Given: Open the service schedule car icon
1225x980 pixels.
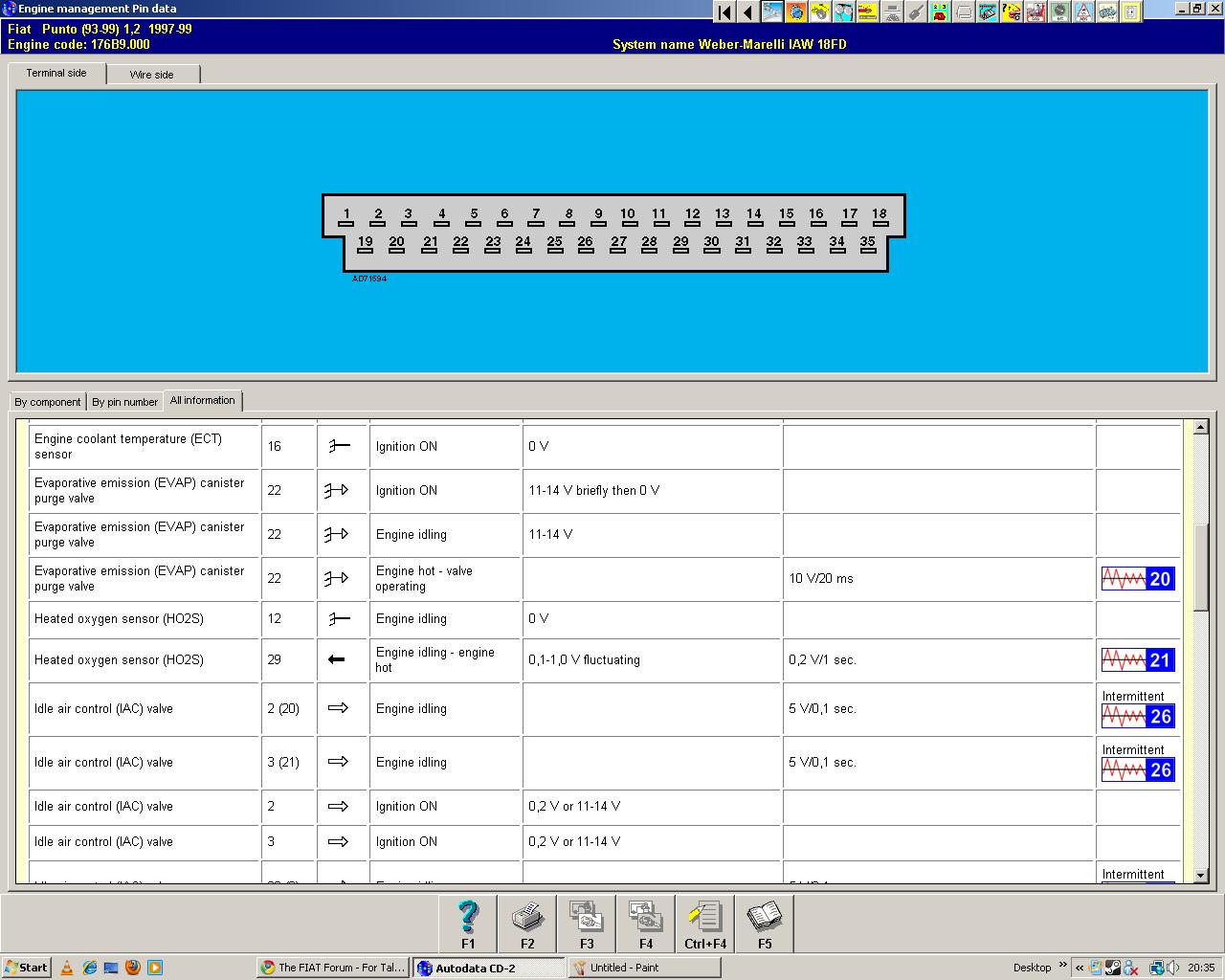Looking at the screenshot, I should 941,11.
